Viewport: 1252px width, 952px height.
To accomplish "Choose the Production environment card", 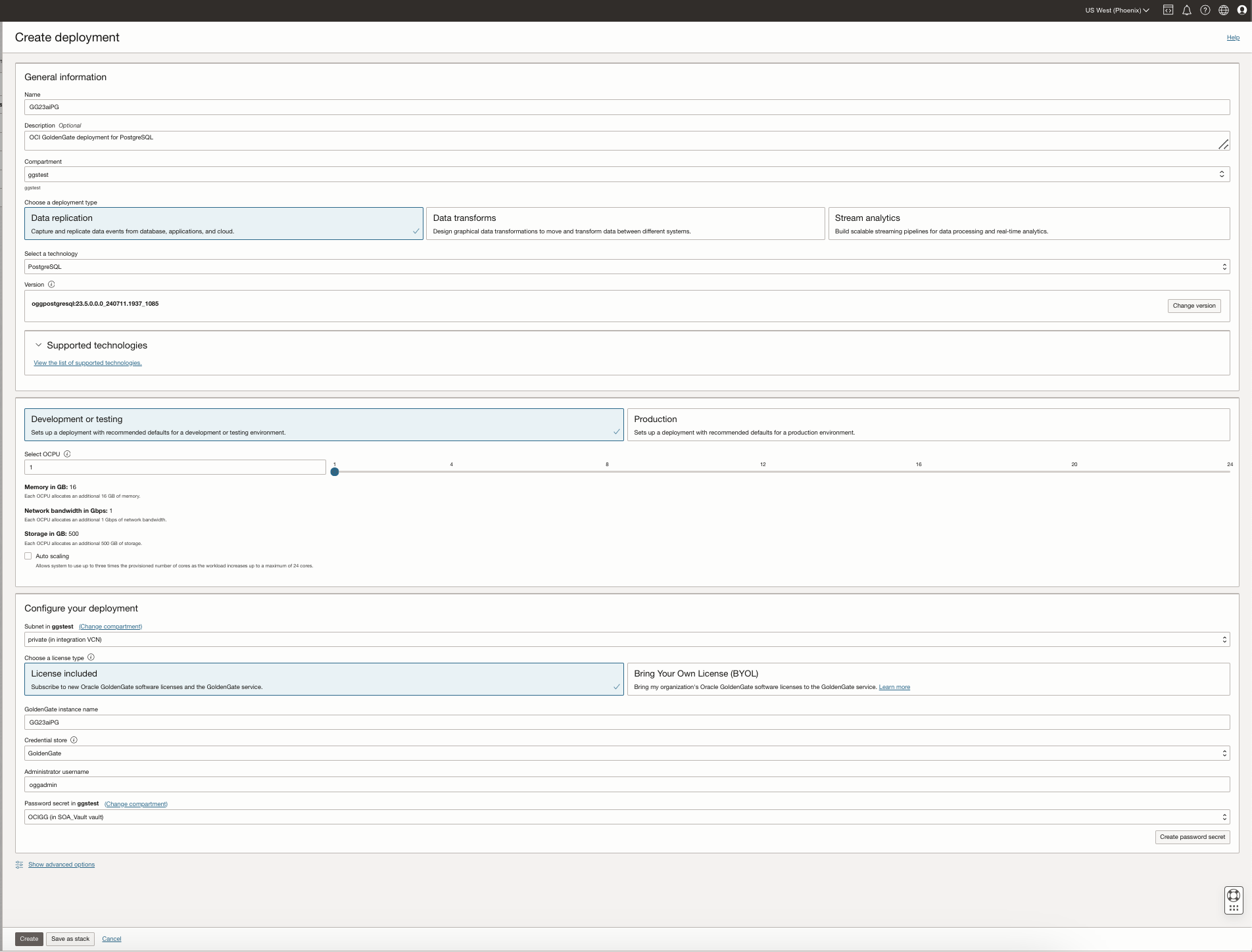I will pyautogui.click(x=928, y=425).
